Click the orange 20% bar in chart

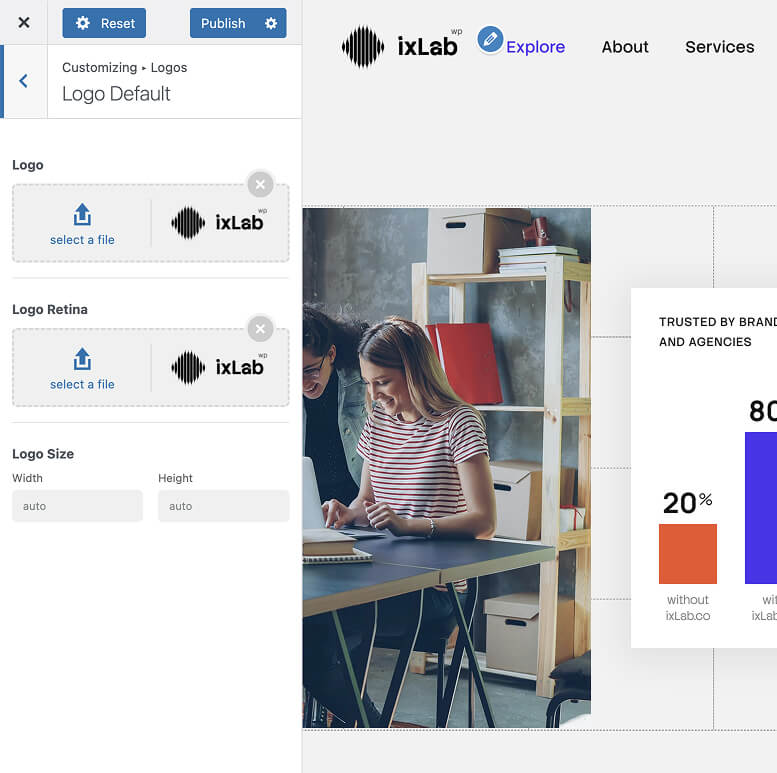click(x=688, y=554)
